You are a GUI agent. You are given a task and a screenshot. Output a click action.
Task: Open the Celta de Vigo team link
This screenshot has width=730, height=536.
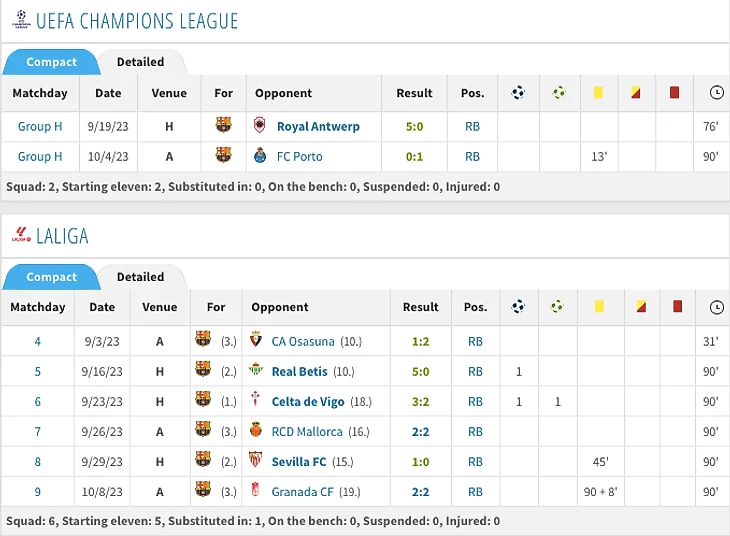tap(308, 401)
